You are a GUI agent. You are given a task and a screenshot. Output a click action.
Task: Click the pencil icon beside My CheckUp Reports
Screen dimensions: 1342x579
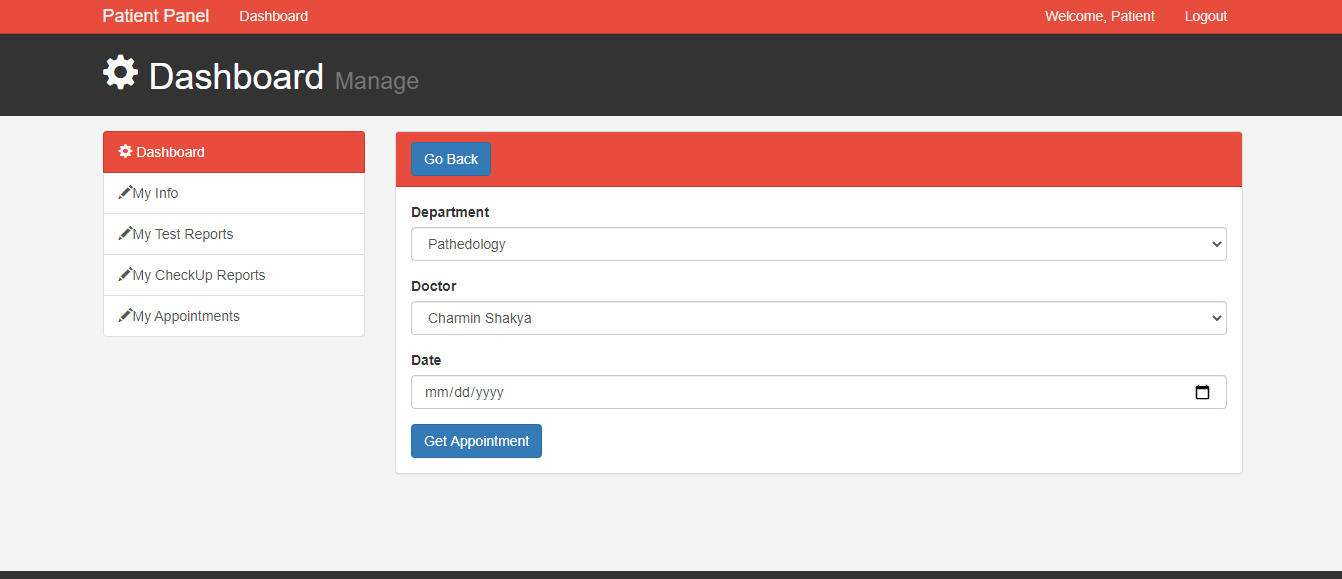(x=125, y=274)
